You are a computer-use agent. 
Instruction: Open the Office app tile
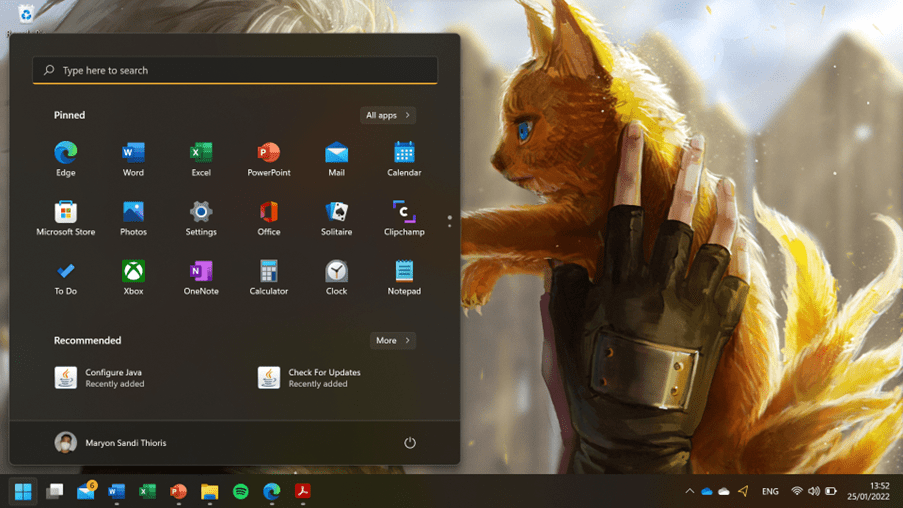(x=268, y=218)
